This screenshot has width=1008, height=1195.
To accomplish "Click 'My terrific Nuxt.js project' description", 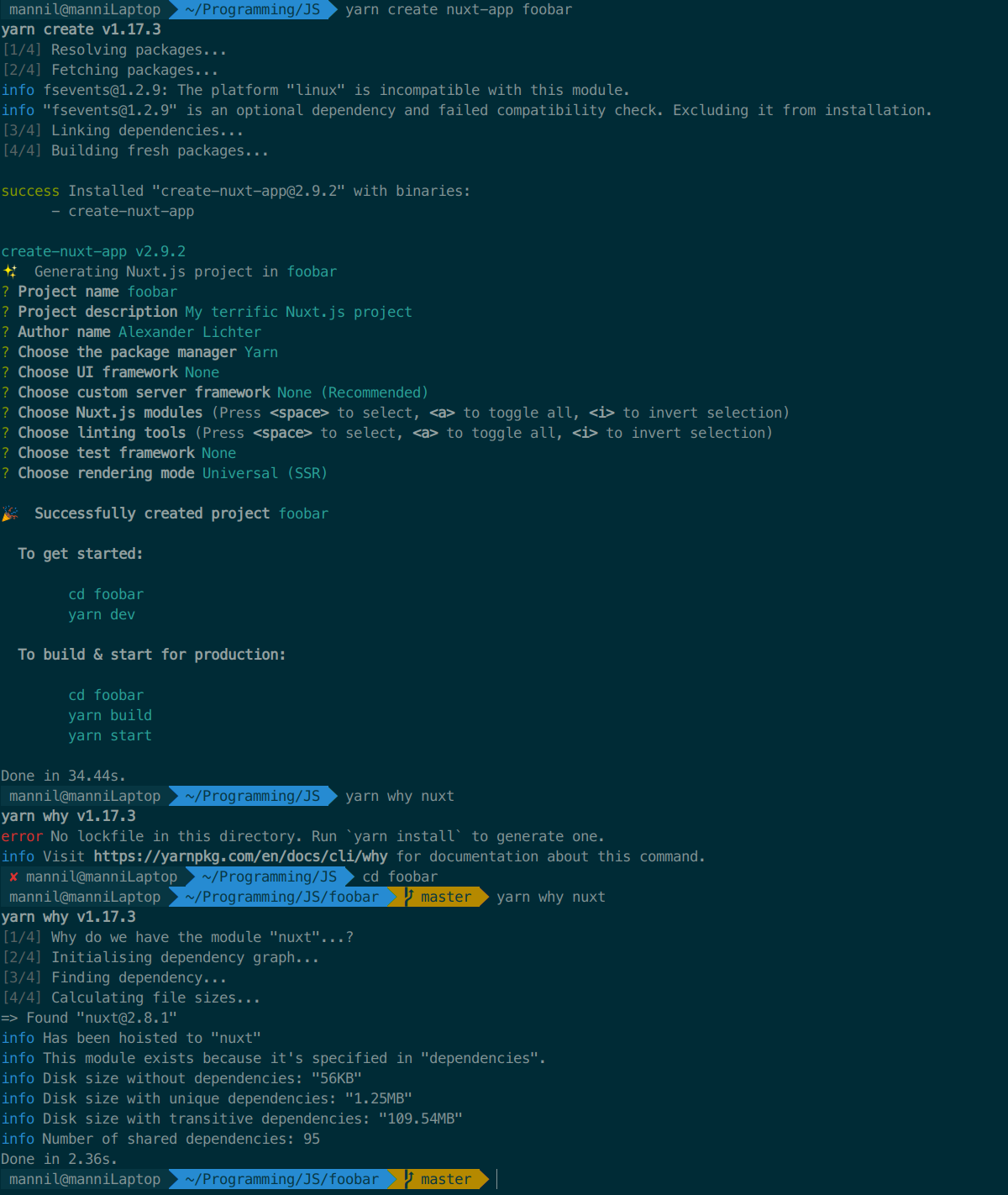I will pyautogui.click(x=299, y=312).
